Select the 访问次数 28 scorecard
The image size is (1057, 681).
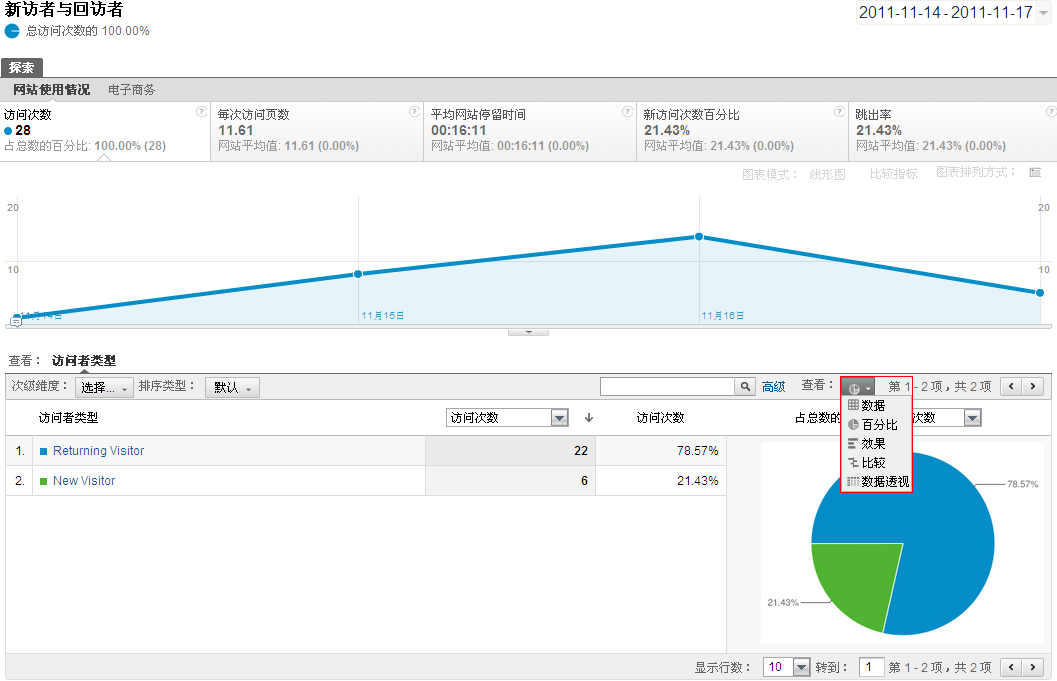(x=105, y=131)
